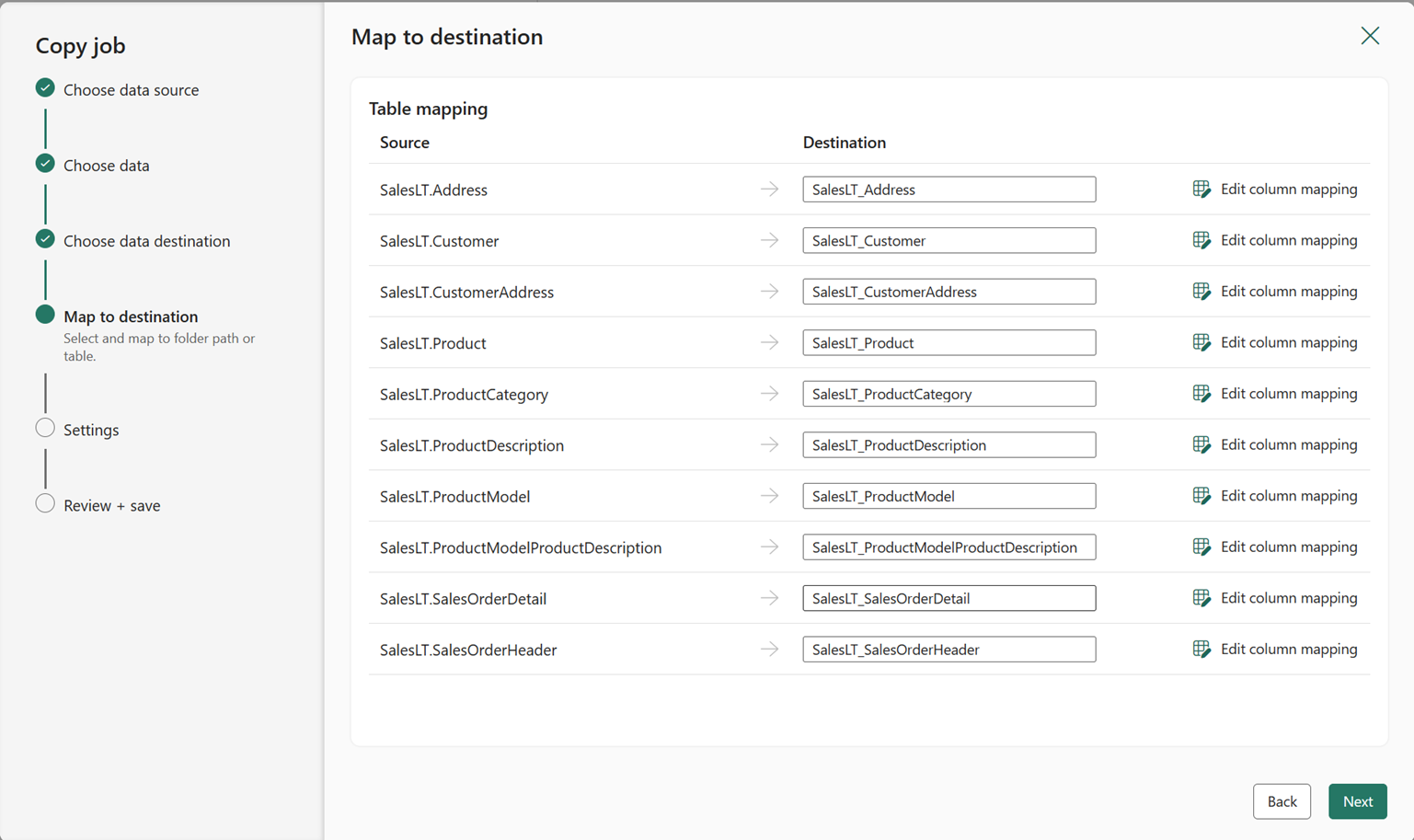Select the Settings step circle

point(45,428)
